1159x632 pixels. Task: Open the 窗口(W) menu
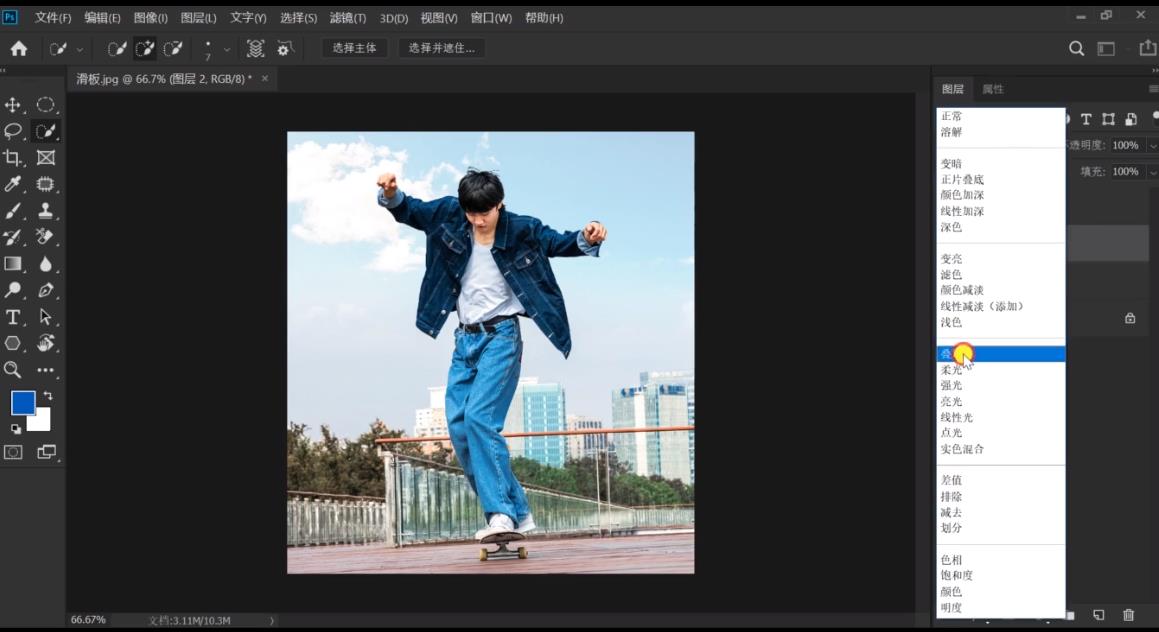point(491,18)
